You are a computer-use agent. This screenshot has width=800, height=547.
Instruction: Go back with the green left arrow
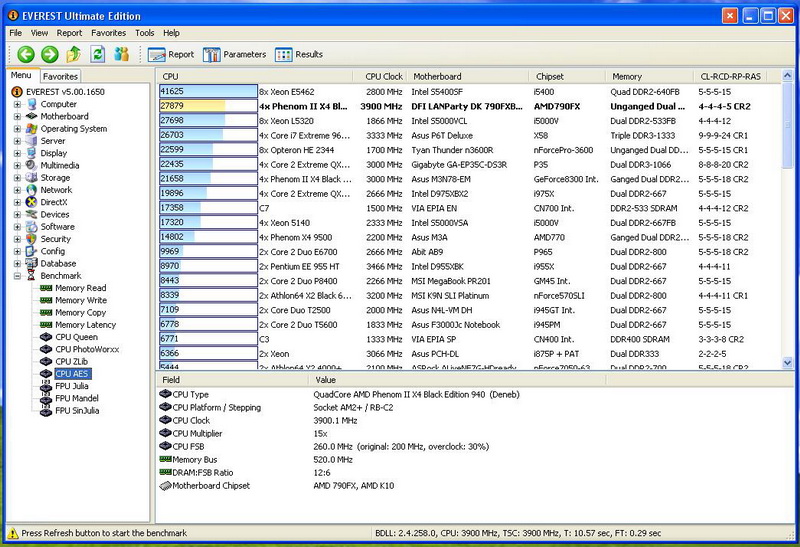[x=26, y=54]
